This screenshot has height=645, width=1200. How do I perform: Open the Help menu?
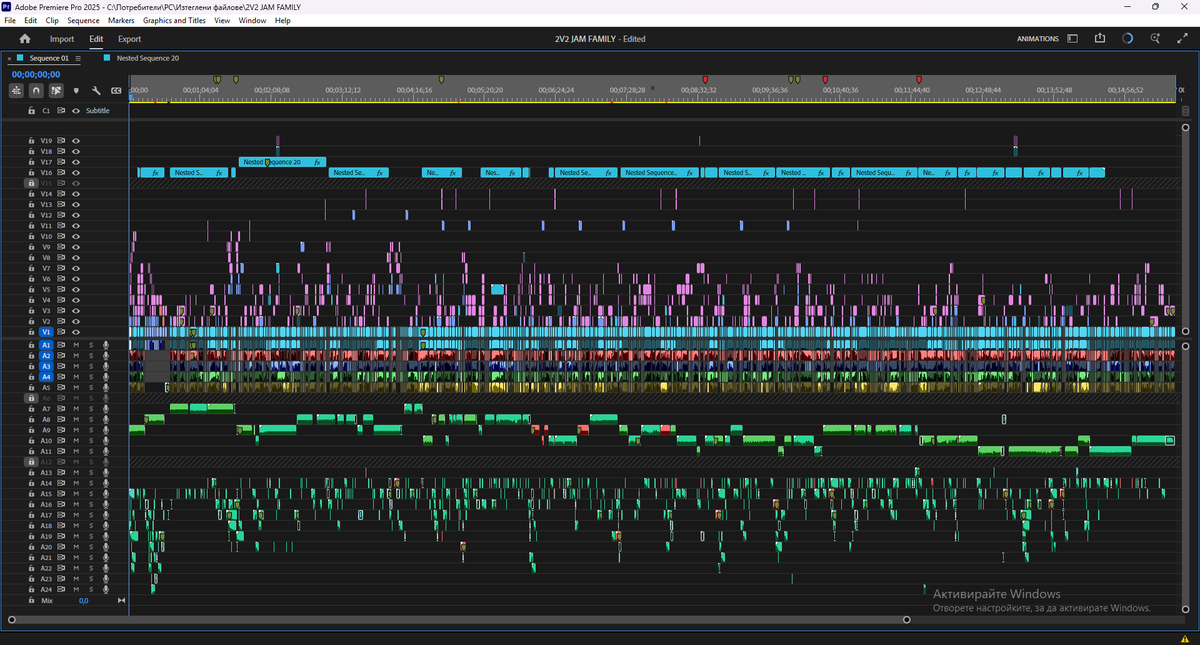(282, 20)
